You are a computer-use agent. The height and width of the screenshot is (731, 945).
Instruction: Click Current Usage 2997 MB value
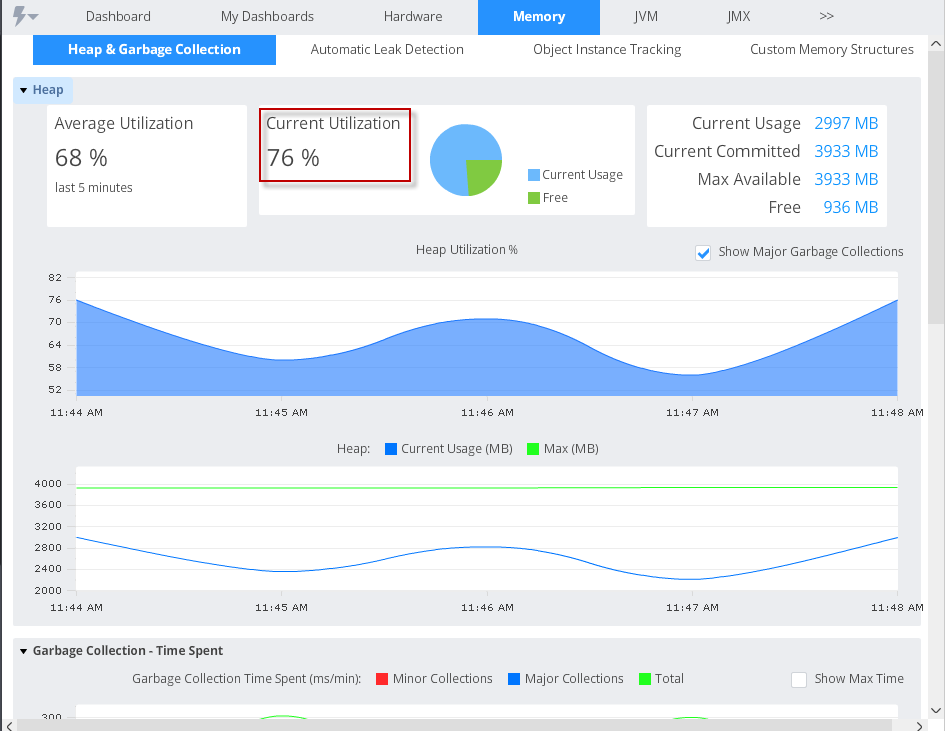(846, 123)
